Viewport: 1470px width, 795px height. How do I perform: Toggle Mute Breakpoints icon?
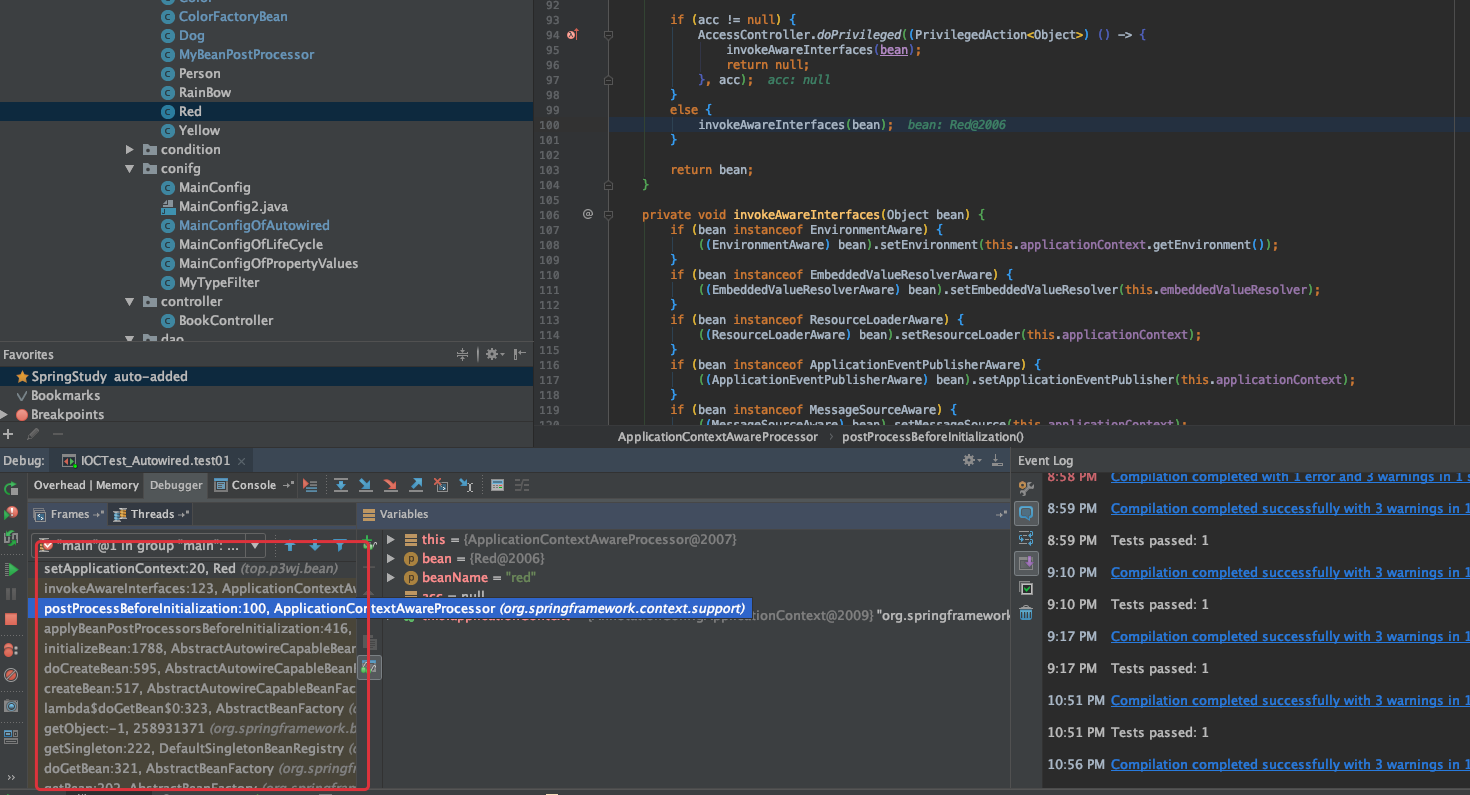click(11, 676)
